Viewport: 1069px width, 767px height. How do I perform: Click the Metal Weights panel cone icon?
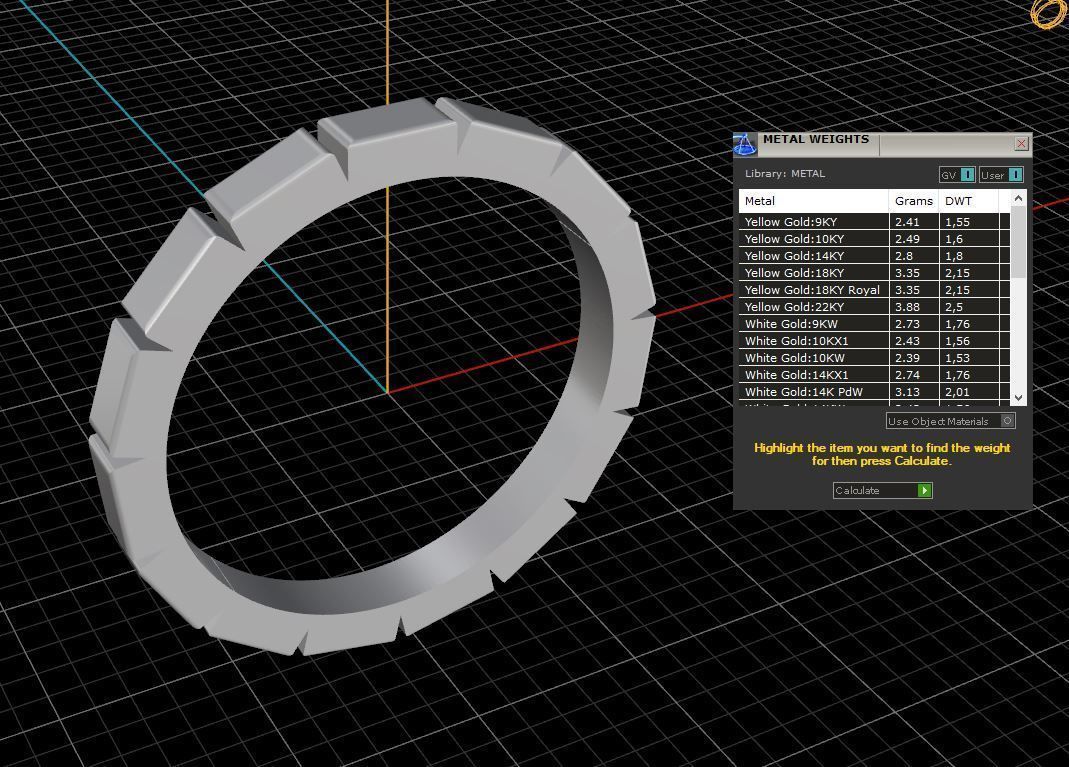click(x=744, y=144)
